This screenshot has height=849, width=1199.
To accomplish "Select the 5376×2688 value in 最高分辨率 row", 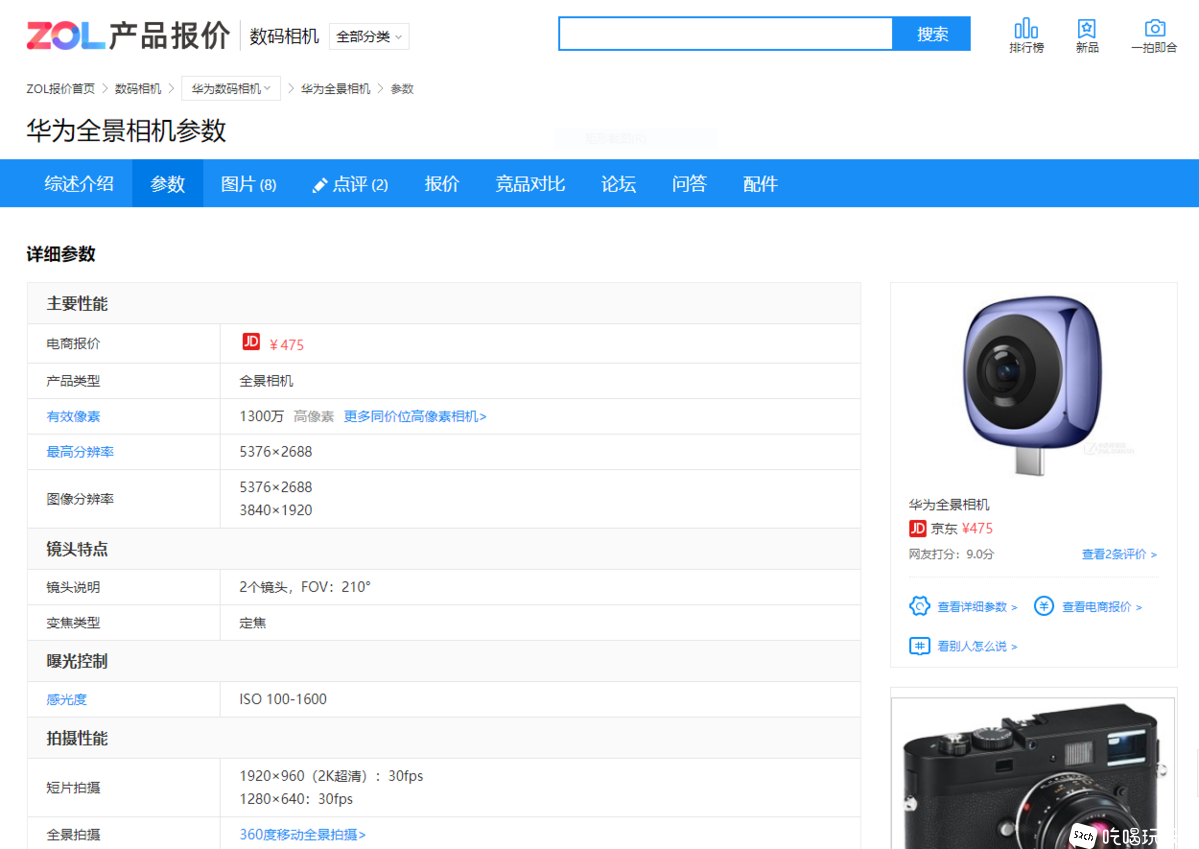I will tap(275, 452).
